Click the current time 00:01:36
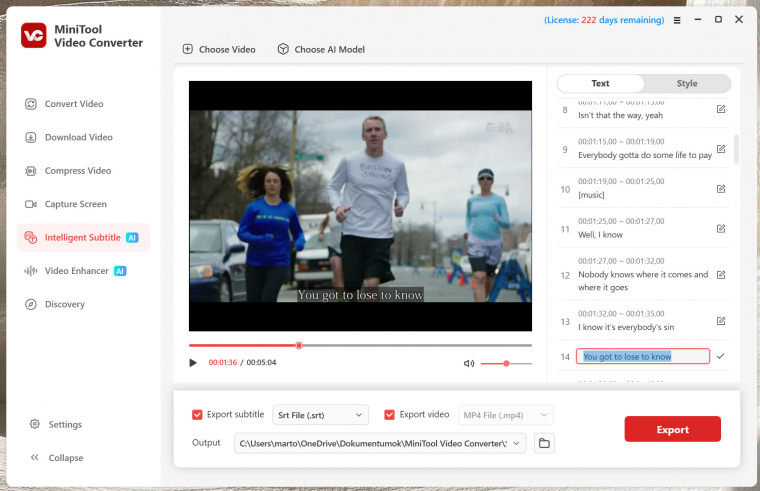This screenshot has width=760, height=491. [x=222, y=363]
